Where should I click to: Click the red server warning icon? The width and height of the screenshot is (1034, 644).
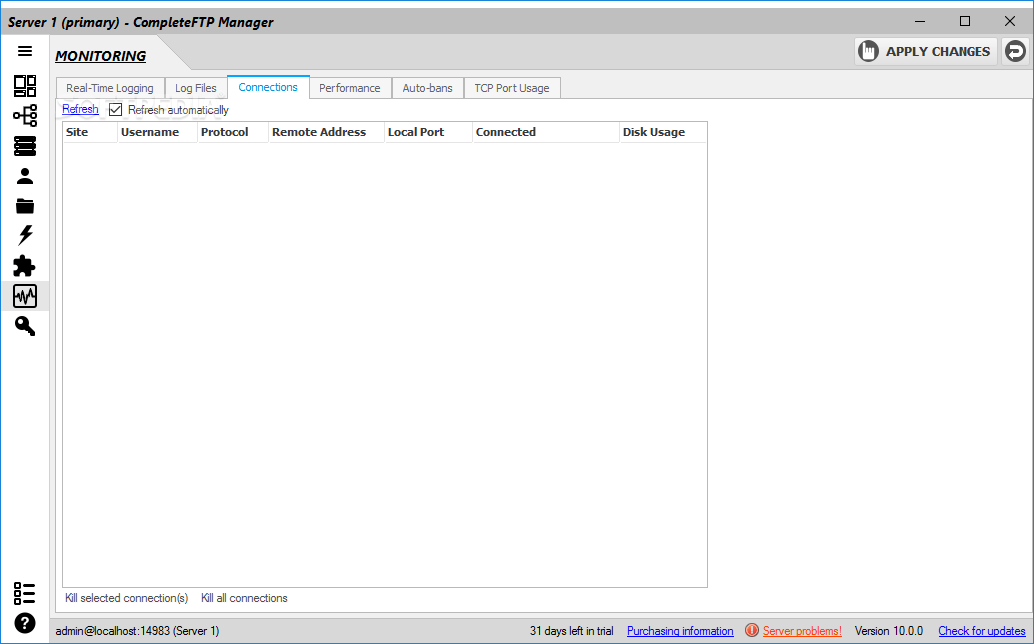(751, 630)
